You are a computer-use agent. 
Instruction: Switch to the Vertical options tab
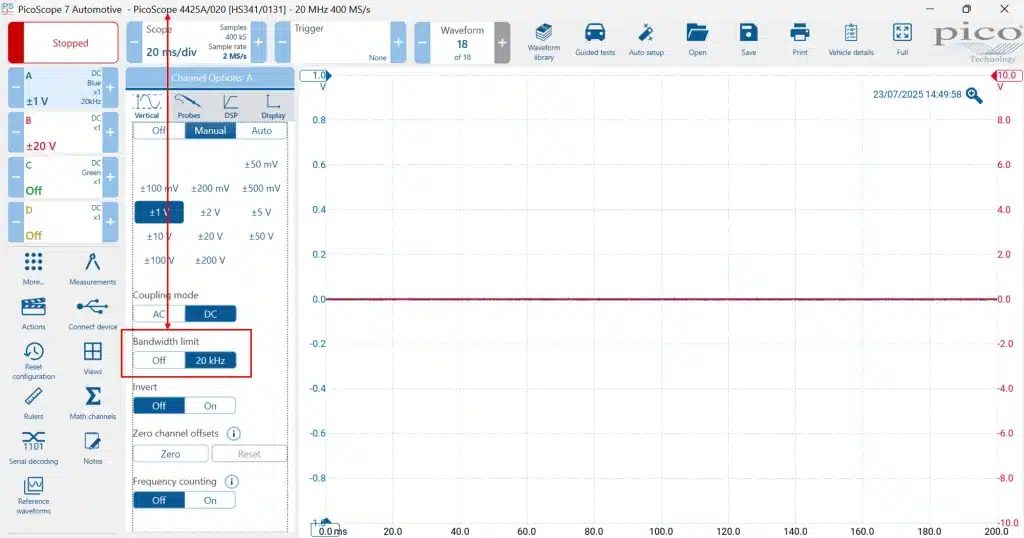(x=147, y=106)
